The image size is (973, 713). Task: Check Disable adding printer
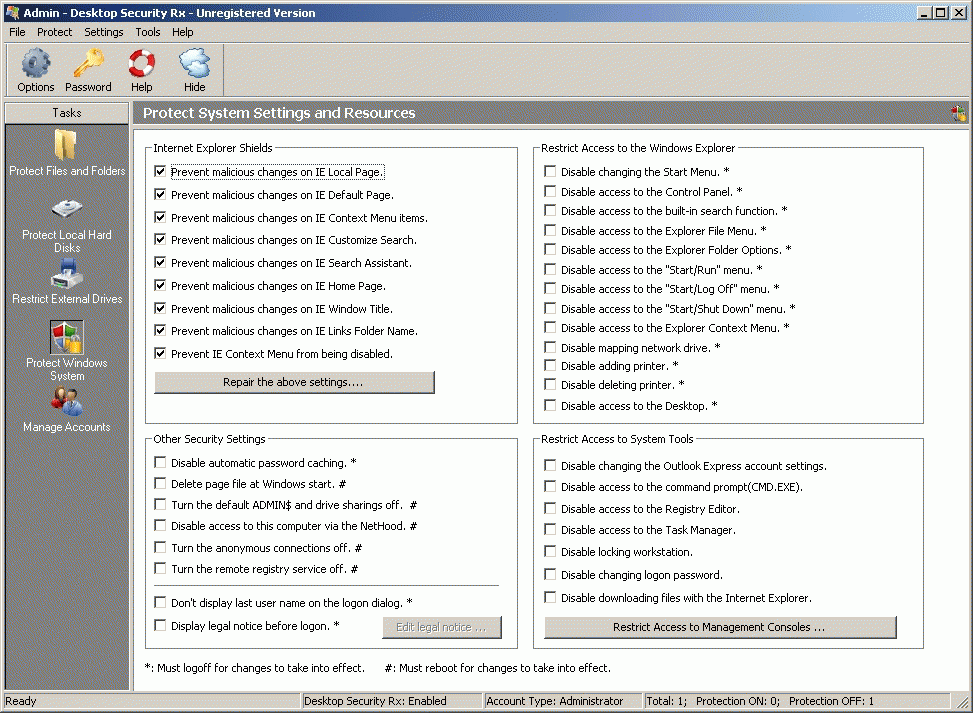550,365
